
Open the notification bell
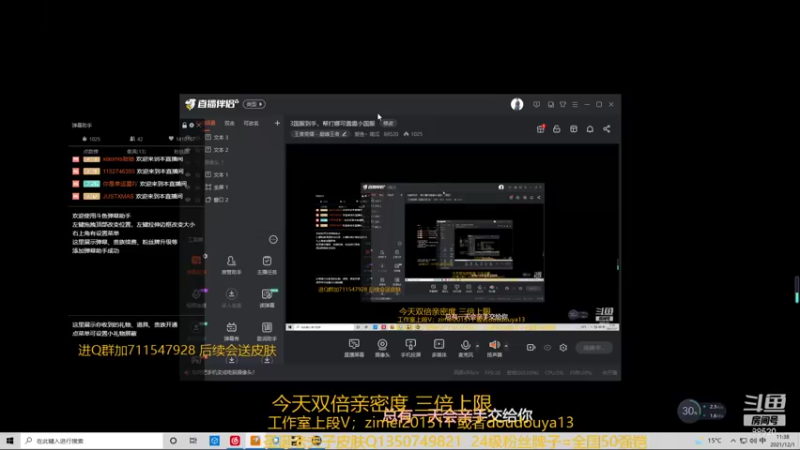[x=590, y=129]
